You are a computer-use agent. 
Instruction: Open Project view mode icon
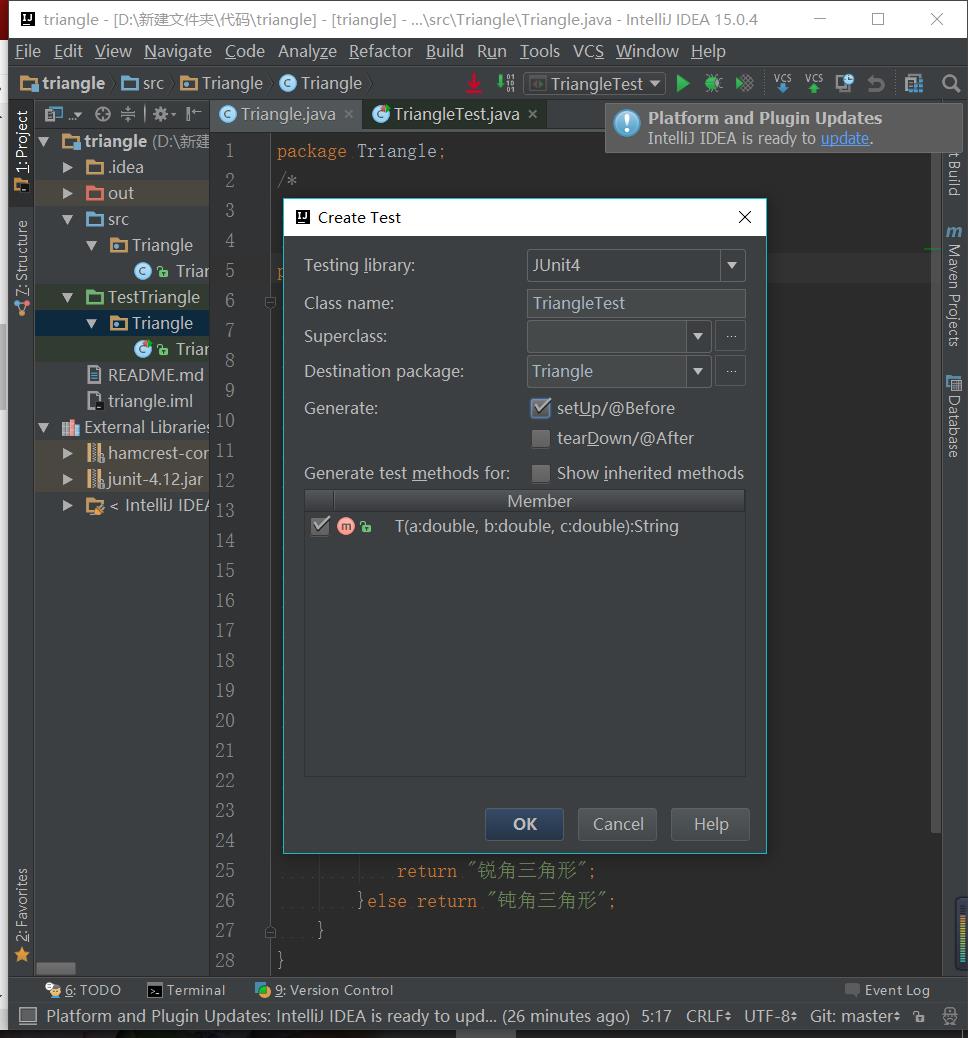(x=62, y=115)
